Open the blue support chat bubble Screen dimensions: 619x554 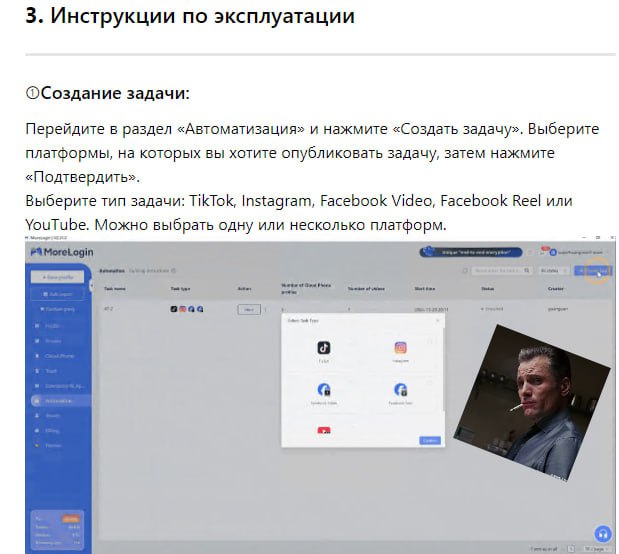[x=602, y=534]
